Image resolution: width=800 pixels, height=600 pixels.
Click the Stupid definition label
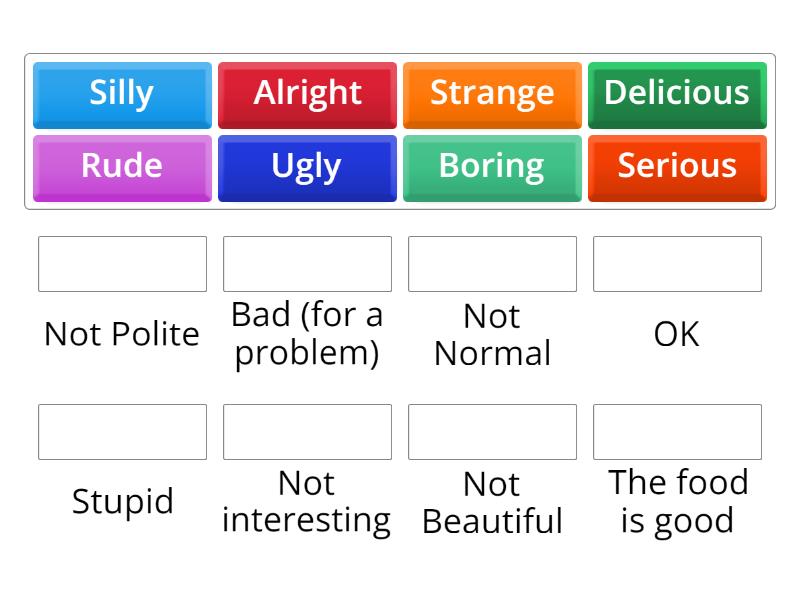click(x=122, y=502)
